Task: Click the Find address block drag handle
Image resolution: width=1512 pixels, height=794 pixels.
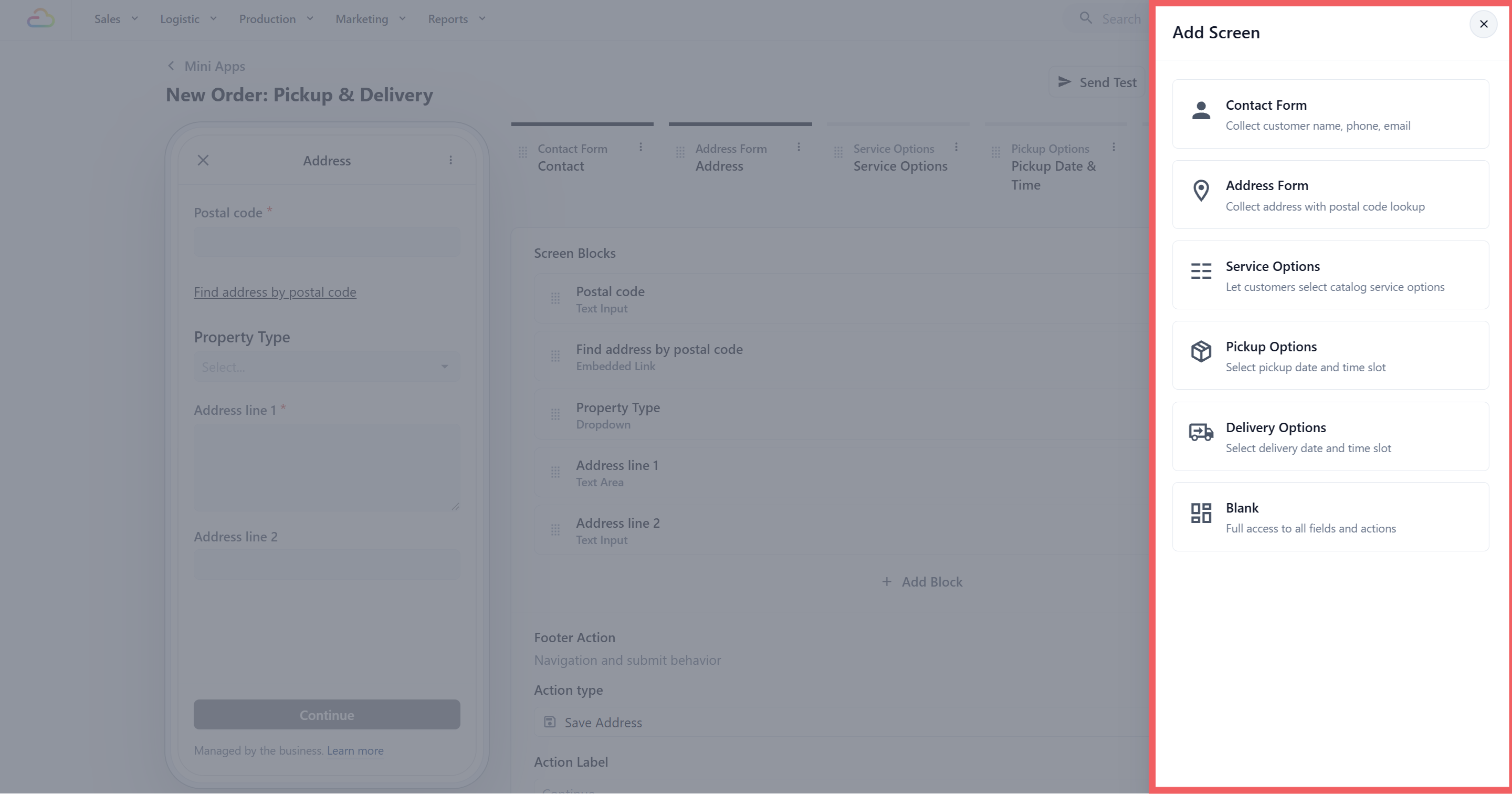Action: pos(555,357)
